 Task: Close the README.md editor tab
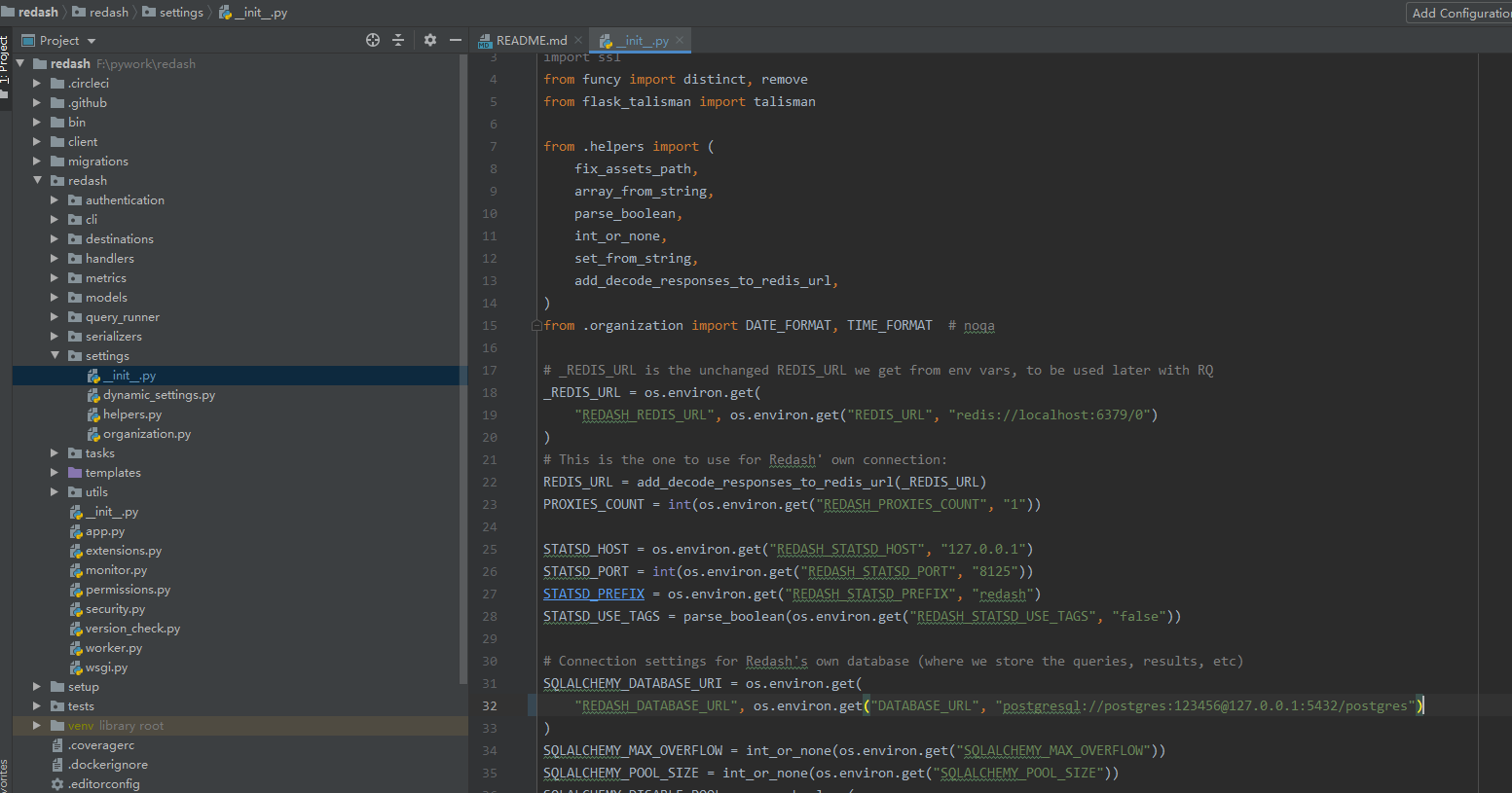point(578,40)
